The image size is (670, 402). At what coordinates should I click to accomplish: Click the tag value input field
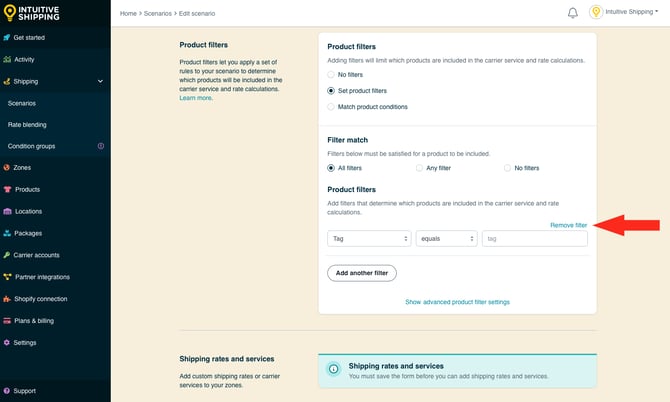(x=534, y=239)
